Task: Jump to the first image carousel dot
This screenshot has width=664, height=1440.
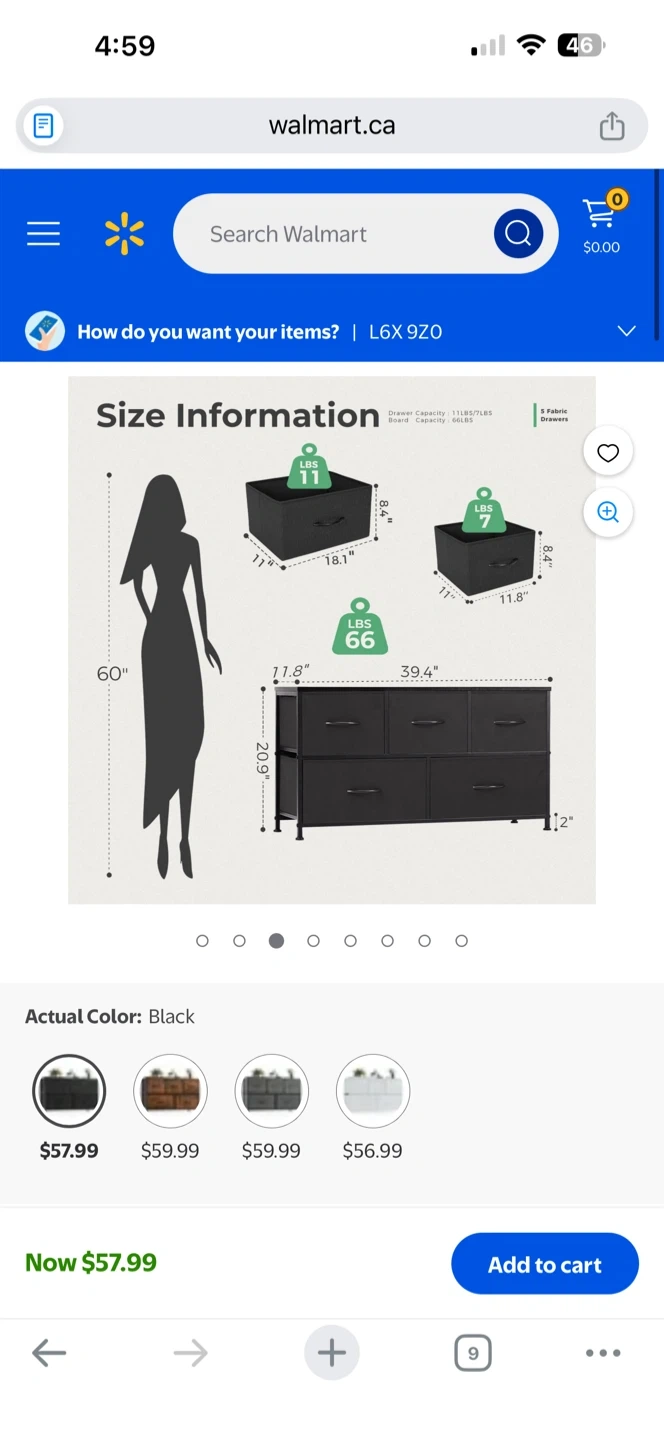Action: coord(202,941)
